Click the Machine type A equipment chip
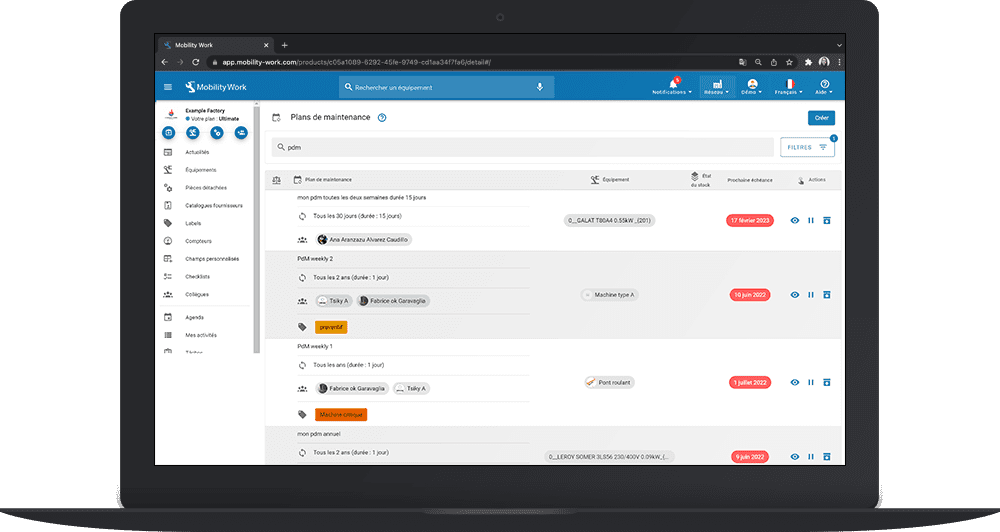The image size is (1000, 532). tap(610, 295)
